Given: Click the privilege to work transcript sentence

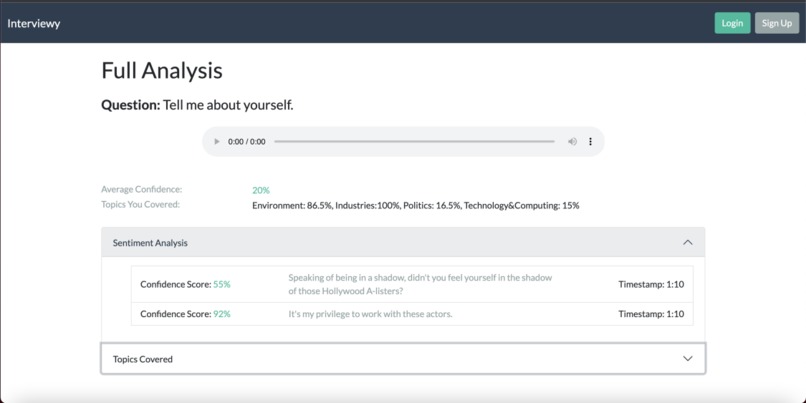Looking at the screenshot, I should point(370,314).
